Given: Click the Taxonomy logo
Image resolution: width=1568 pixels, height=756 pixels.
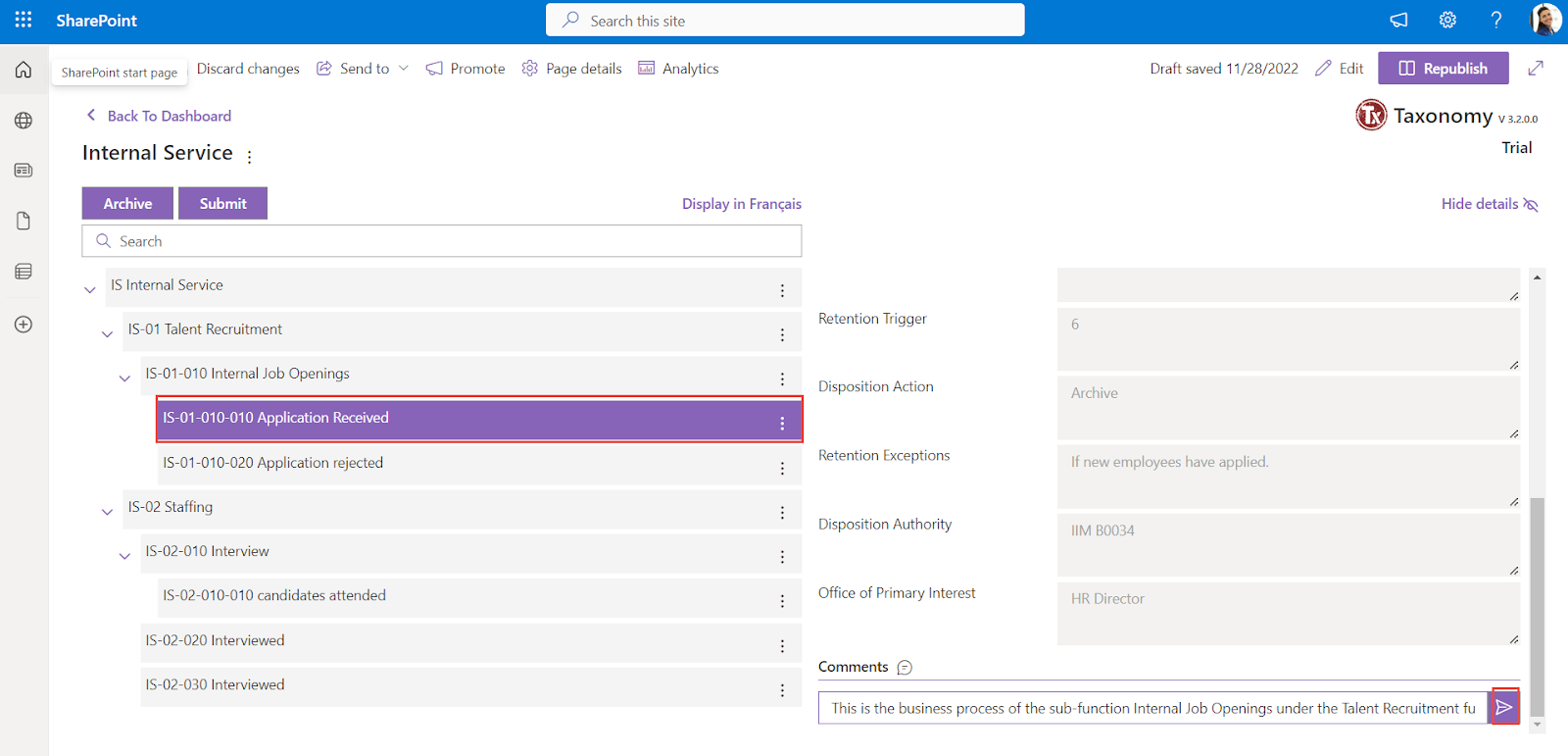Looking at the screenshot, I should (1371, 116).
